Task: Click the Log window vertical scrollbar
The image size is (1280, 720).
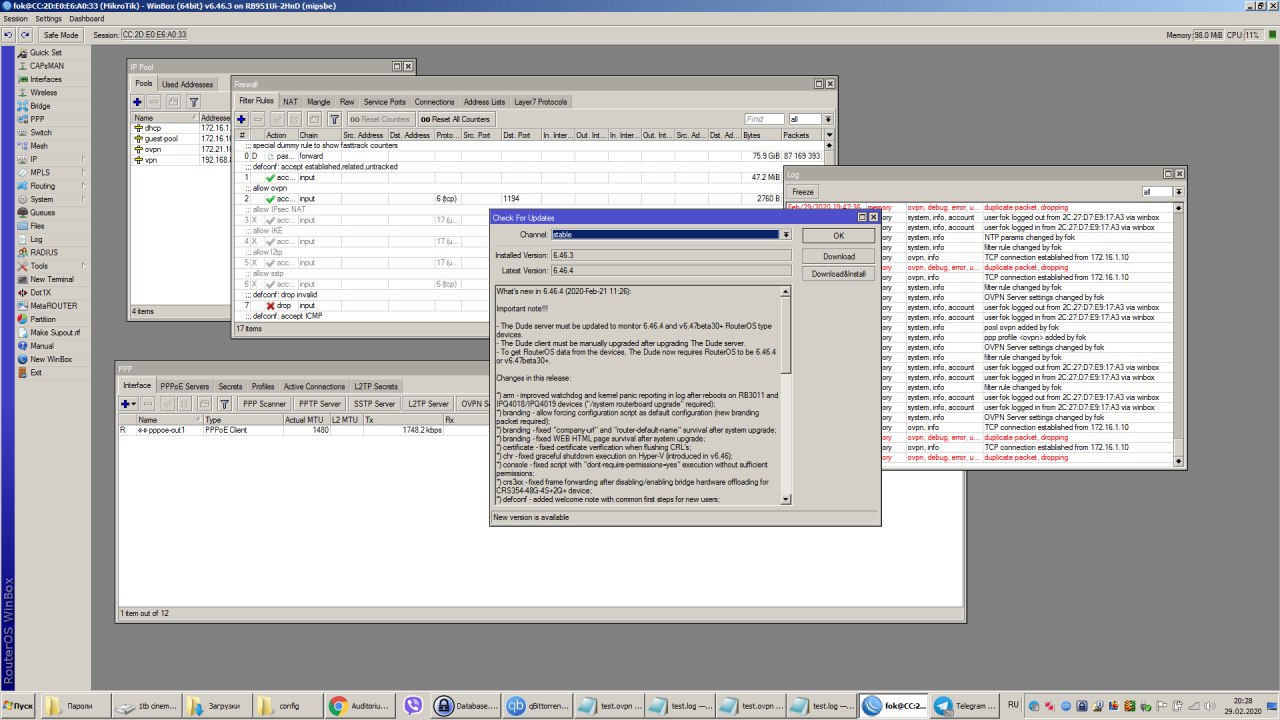Action: pos(1179,333)
